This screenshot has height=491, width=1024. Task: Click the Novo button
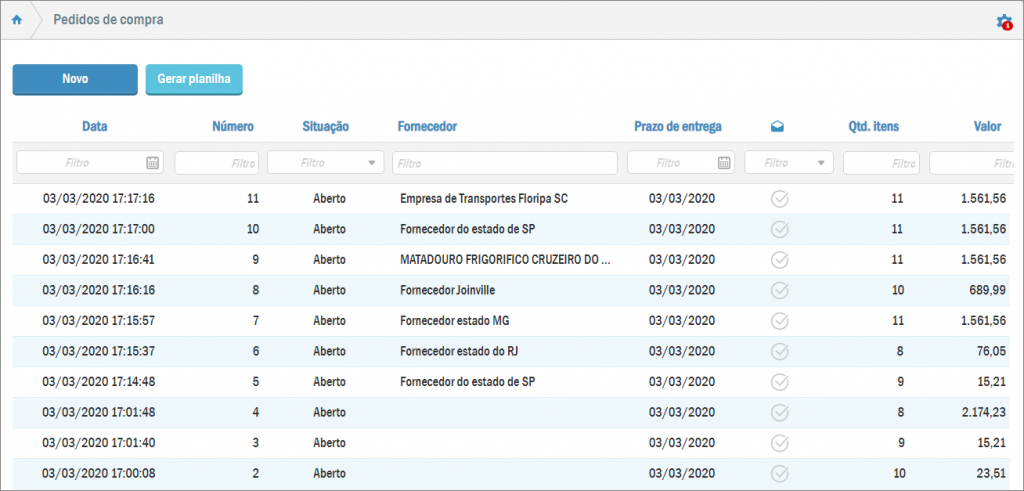click(x=75, y=80)
